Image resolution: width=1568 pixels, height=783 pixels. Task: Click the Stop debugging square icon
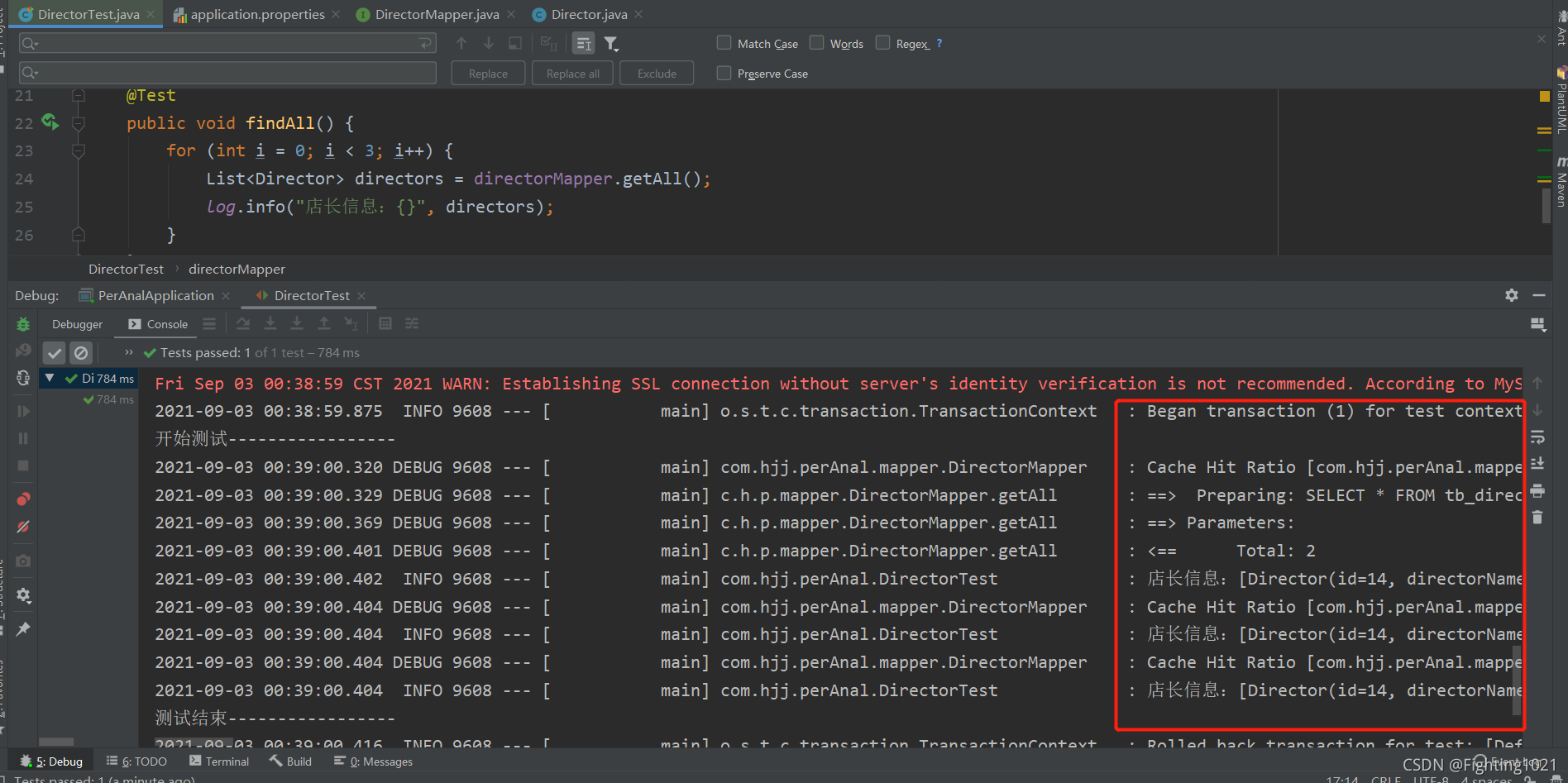[23, 466]
